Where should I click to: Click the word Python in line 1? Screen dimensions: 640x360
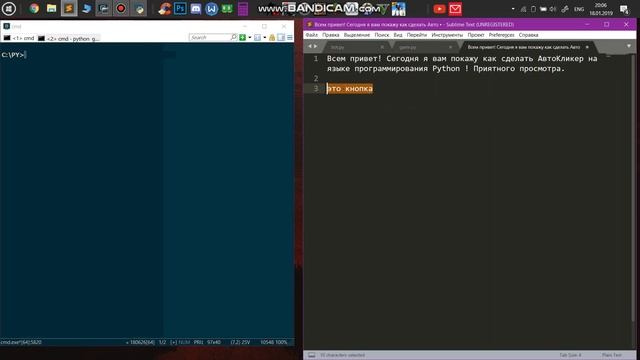(446, 69)
